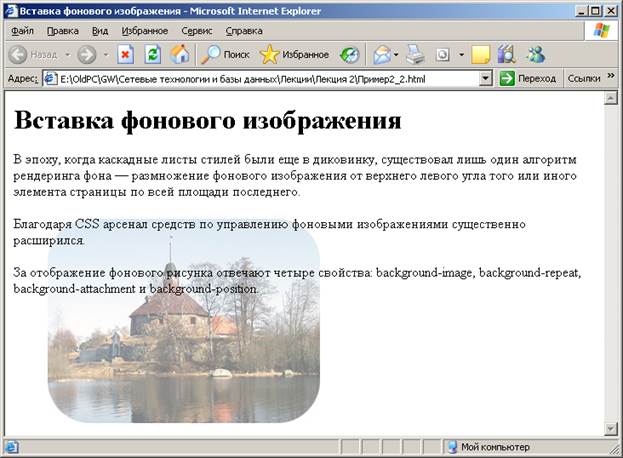Click the Mail envelope icon
This screenshot has height=458, width=623.
point(382,54)
